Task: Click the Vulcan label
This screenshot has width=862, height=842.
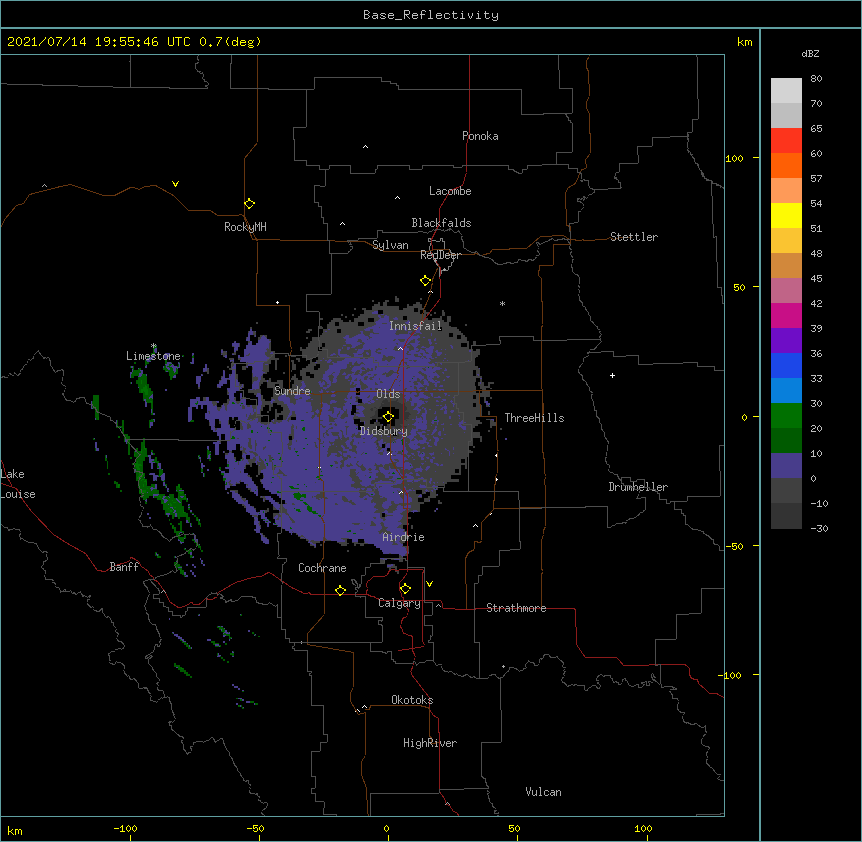Action: [543, 792]
